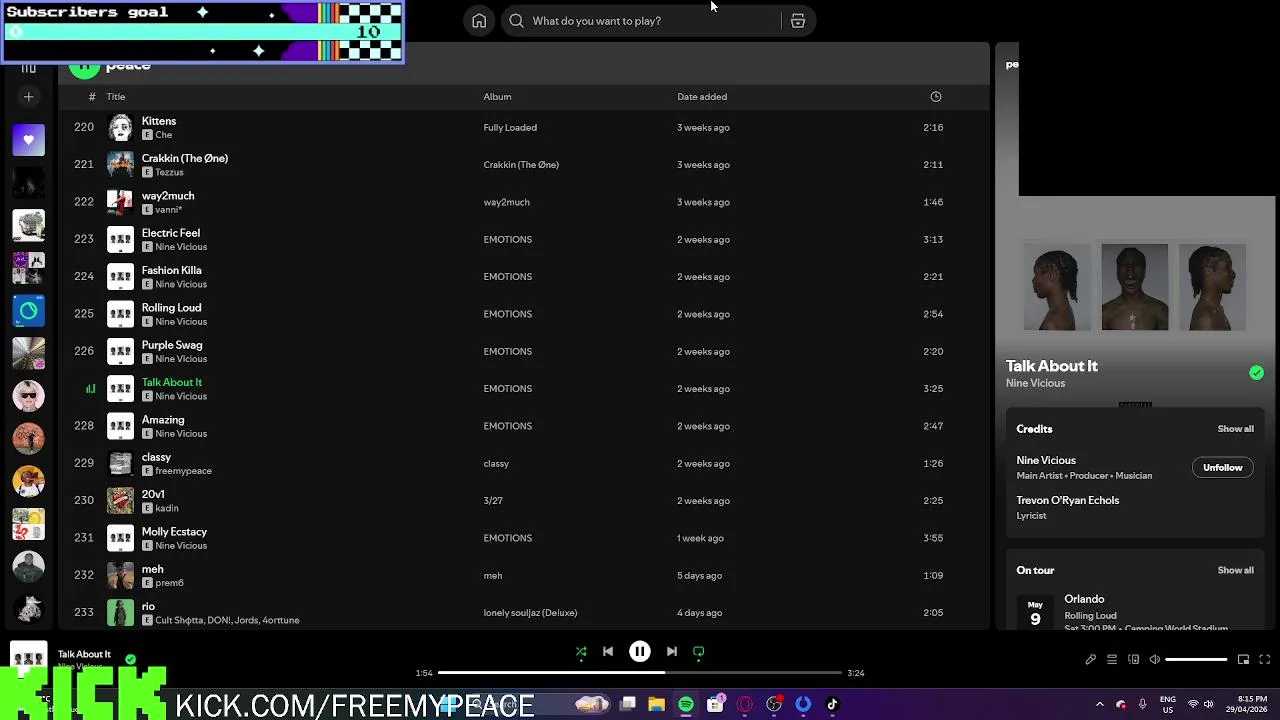Open the mini player icon

point(1243,659)
